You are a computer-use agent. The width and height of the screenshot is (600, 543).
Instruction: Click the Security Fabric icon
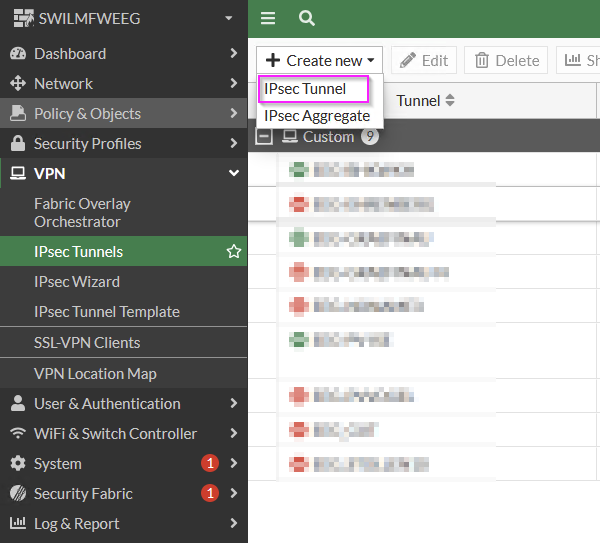[x=17, y=494]
